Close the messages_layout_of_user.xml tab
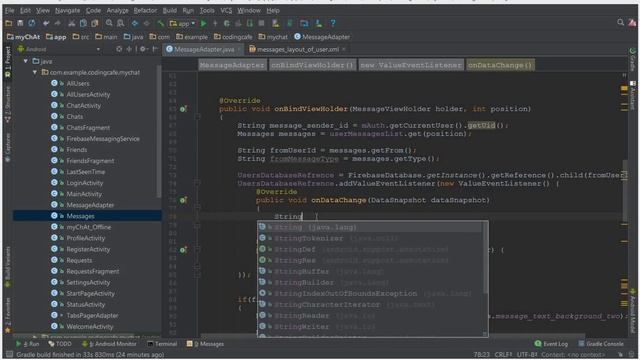Viewport: 640px width, 360px height. pyautogui.click(x=344, y=49)
